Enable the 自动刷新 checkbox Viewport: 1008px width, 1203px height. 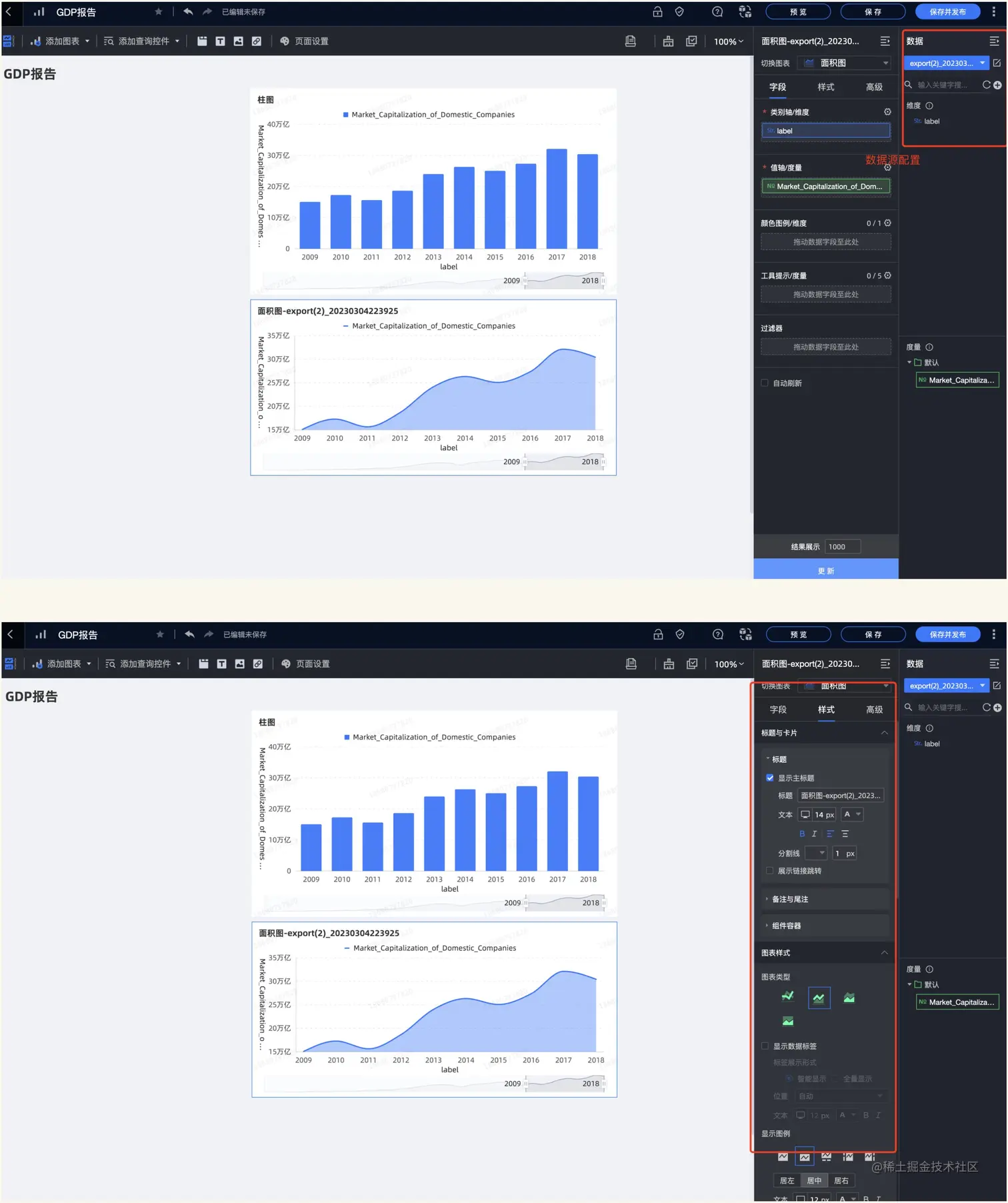tap(765, 383)
